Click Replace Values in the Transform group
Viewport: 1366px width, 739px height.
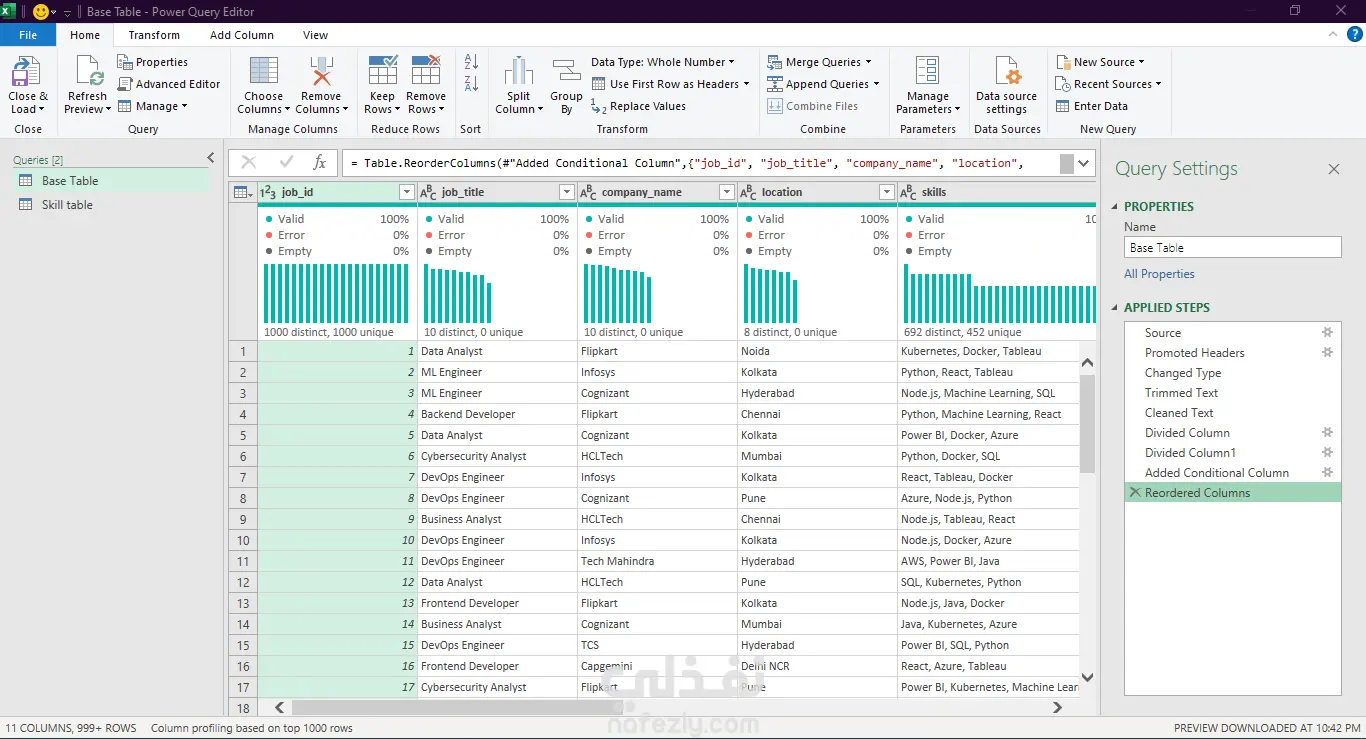pos(639,106)
